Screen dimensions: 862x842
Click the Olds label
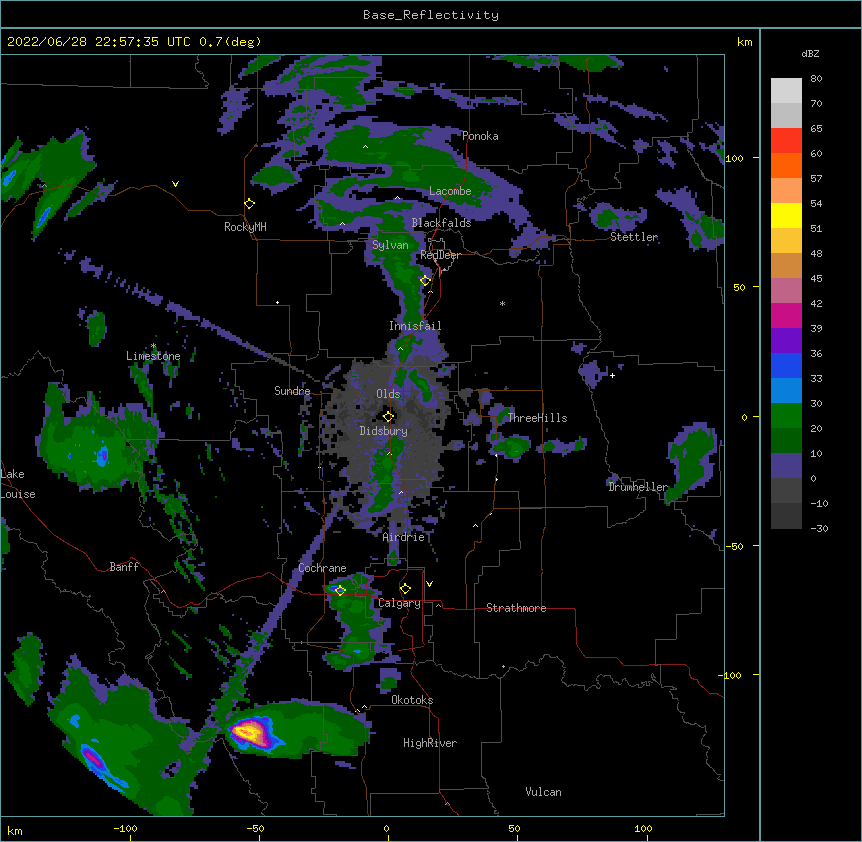pyautogui.click(x=388, y=394)
